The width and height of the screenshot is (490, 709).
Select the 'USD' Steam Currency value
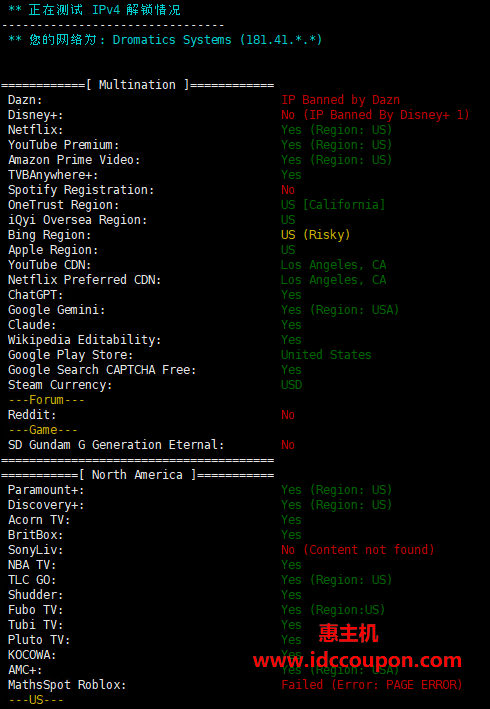[292, 385]
